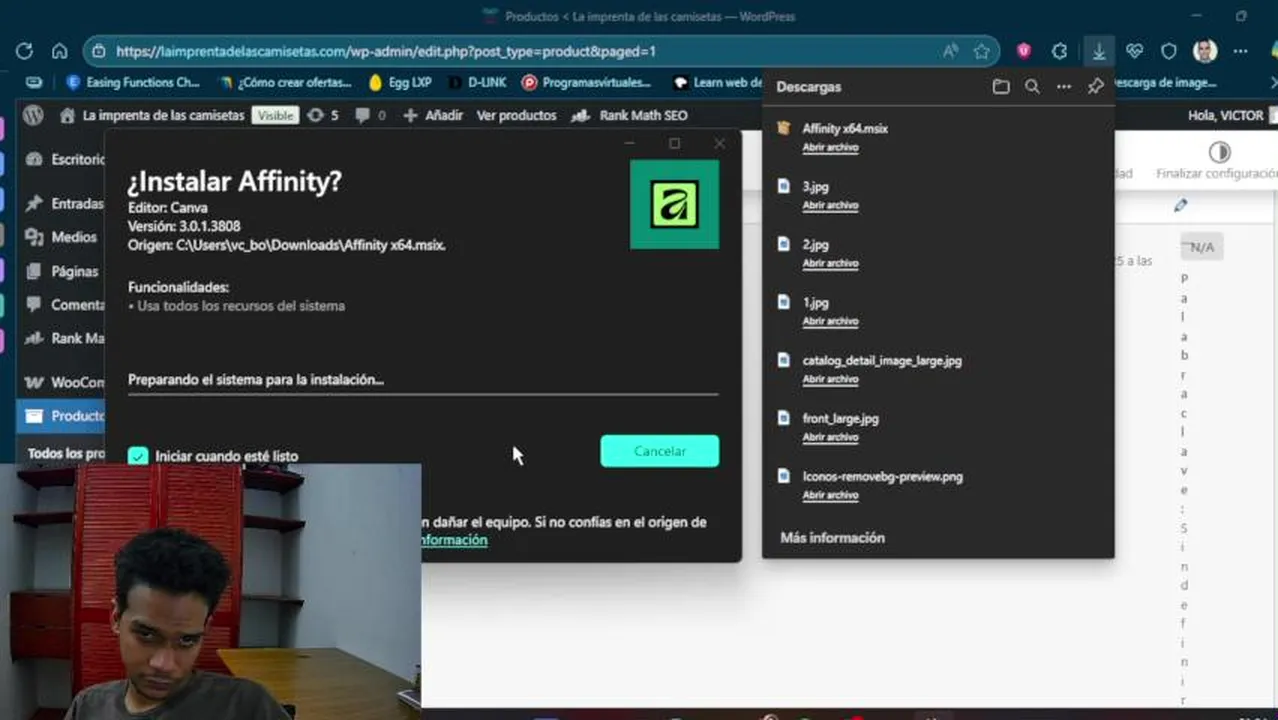Open file link under catalog_detail_image_large.jpg
This screenshot has height=720, width=1278.
click(830, 379)
